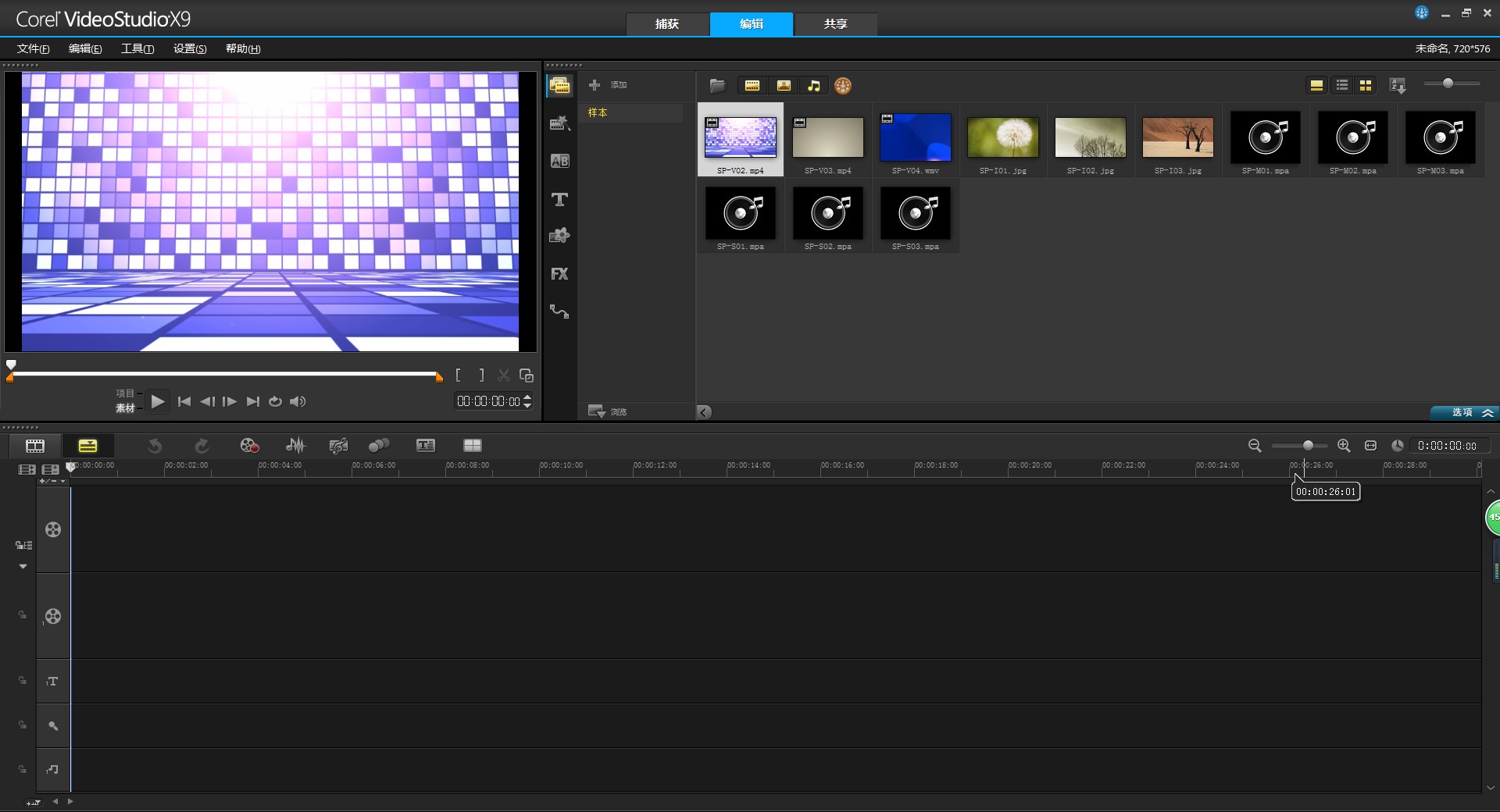Click the 添加 add folder button
The width and height of the screenshot is (1500, 812).
(608, 84)
